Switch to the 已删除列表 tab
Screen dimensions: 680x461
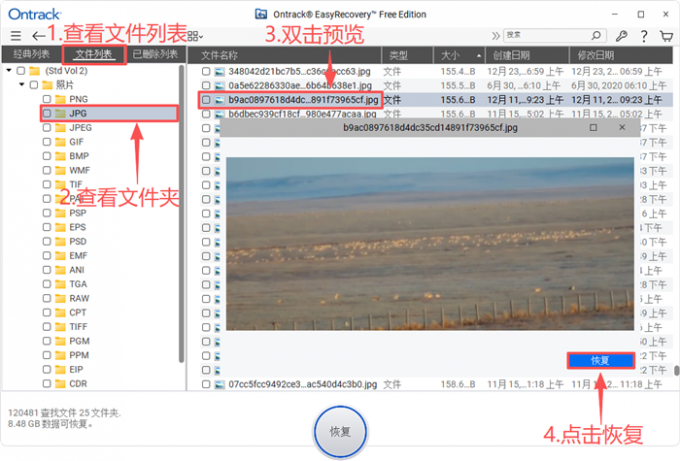point(155,54)
